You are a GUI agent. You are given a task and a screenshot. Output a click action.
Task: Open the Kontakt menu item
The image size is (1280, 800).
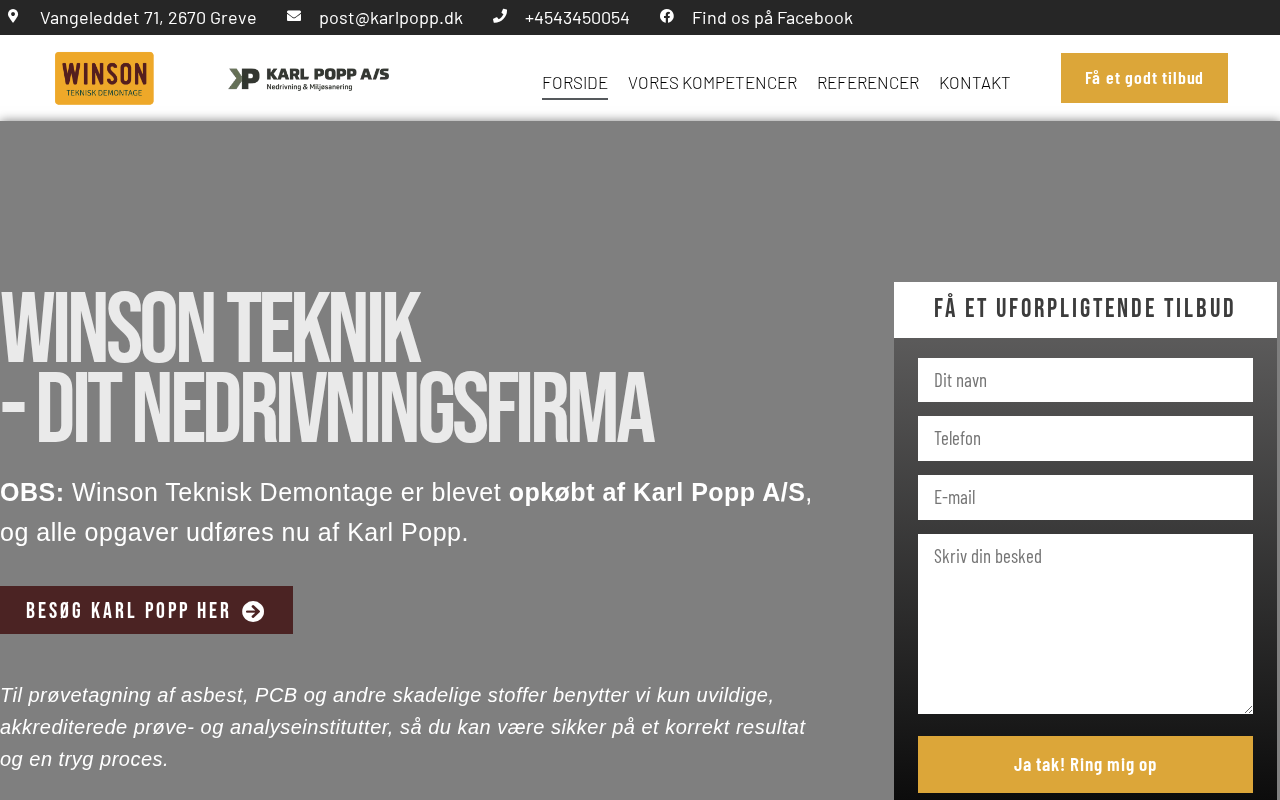click(975, 83)
